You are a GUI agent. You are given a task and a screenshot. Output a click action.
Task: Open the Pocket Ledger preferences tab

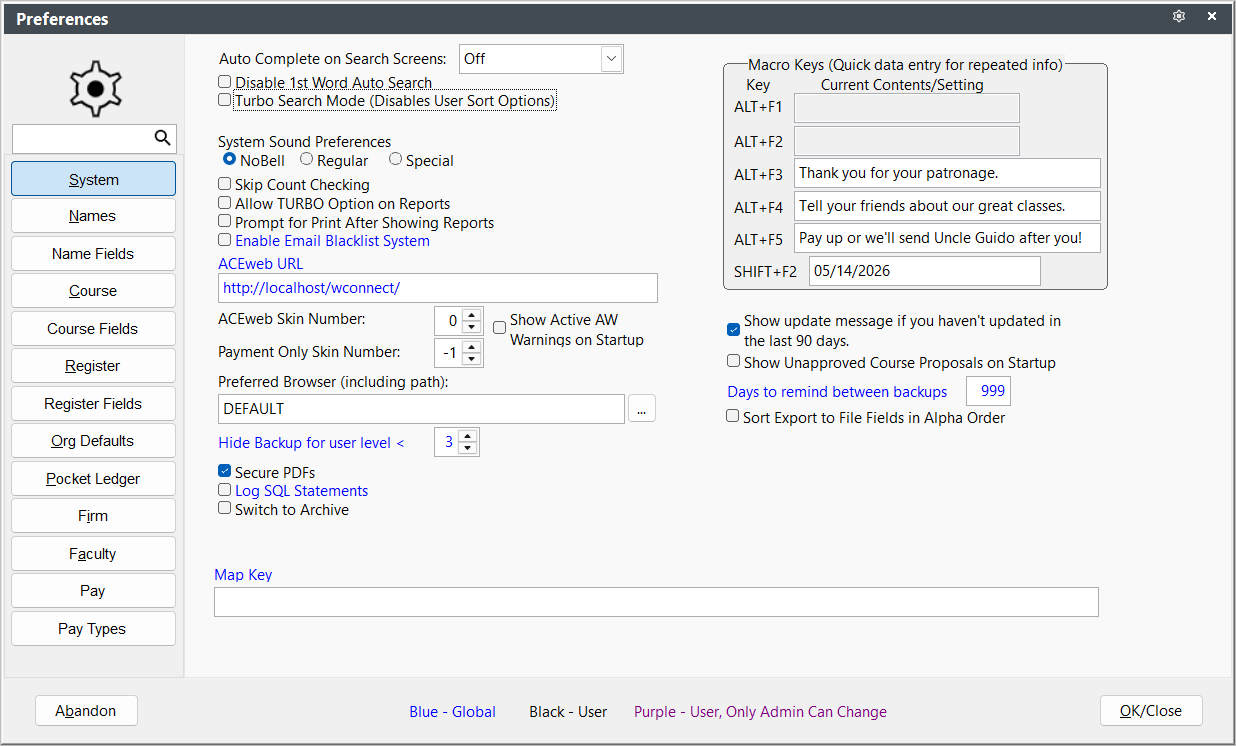tap(94, 479)
